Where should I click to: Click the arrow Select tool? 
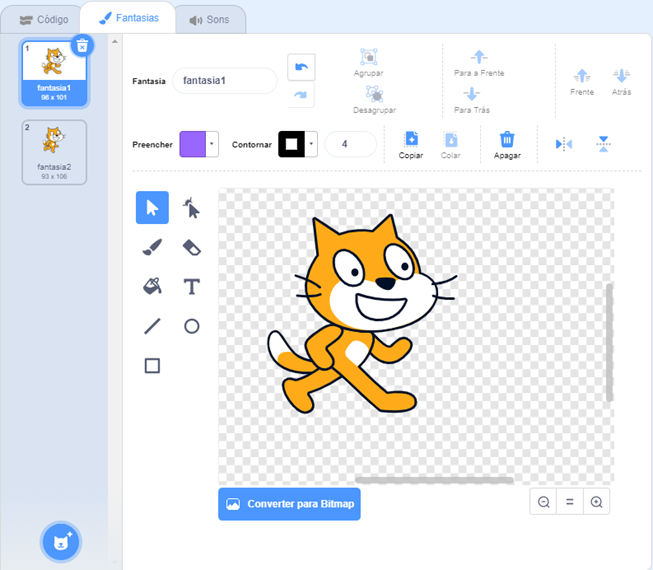point(152,208)
